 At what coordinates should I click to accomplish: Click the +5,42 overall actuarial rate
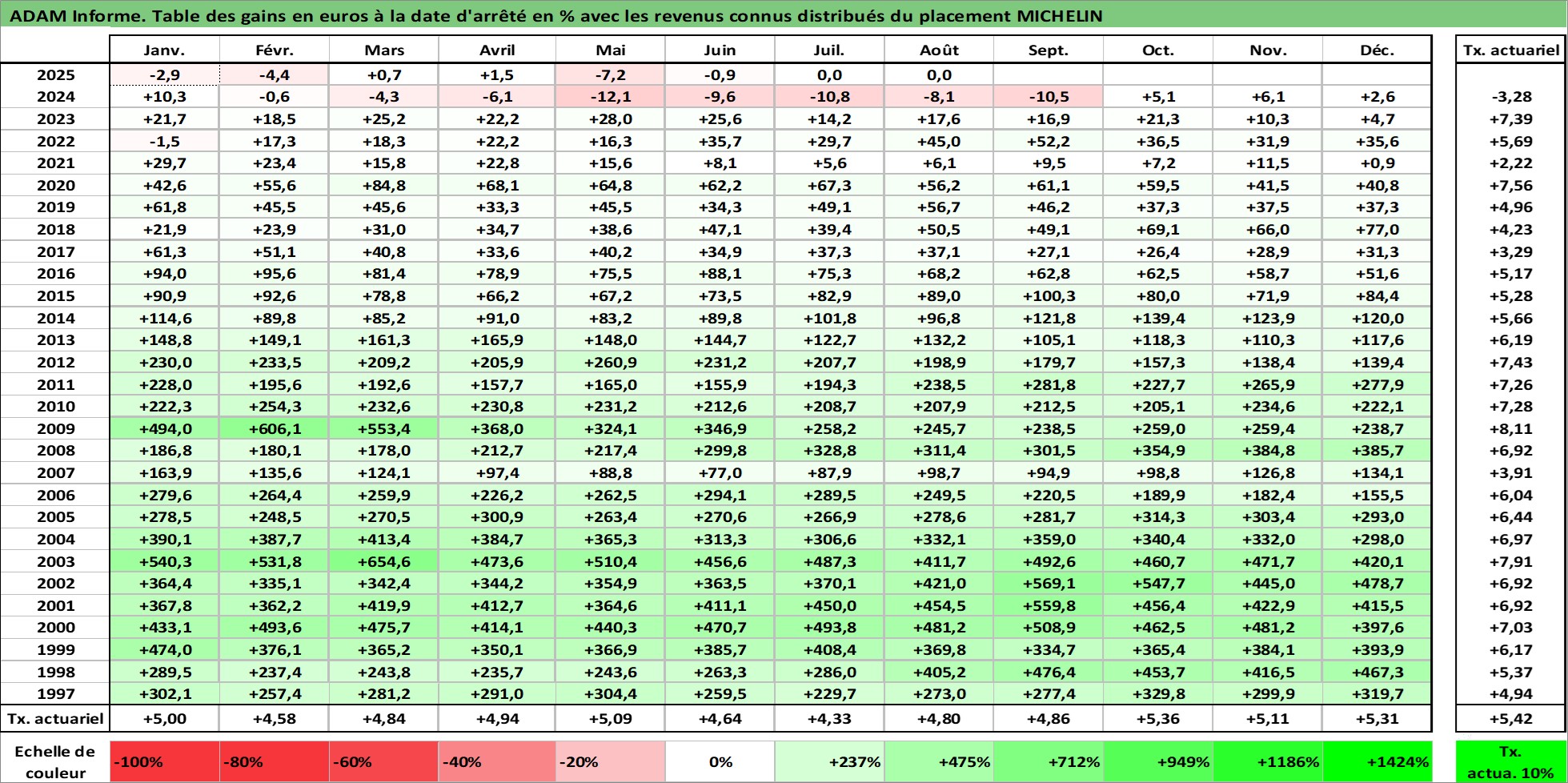click(1510, 718)
